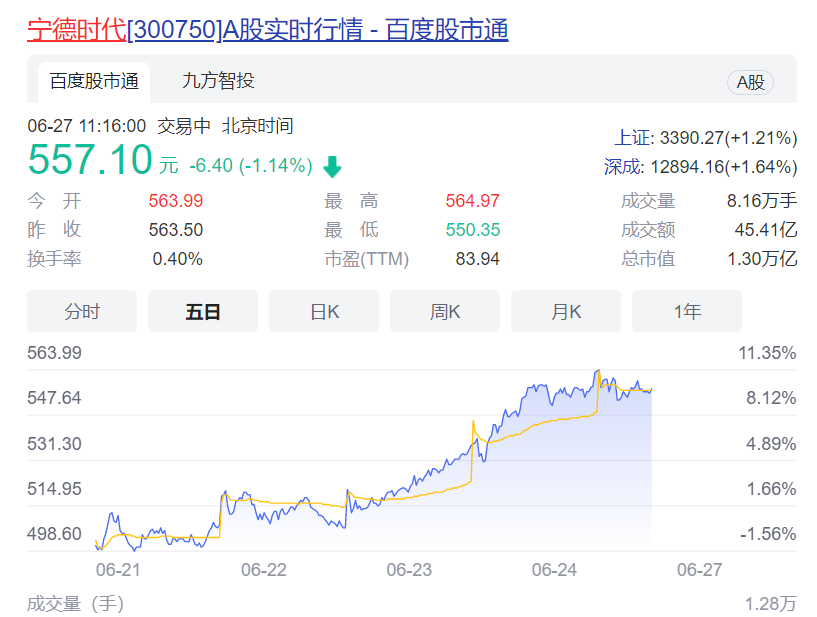Click the 上证 index value 3390.27(+1.21%)
Viewport: 817px width, 617px height.
(x=728, y=138)
